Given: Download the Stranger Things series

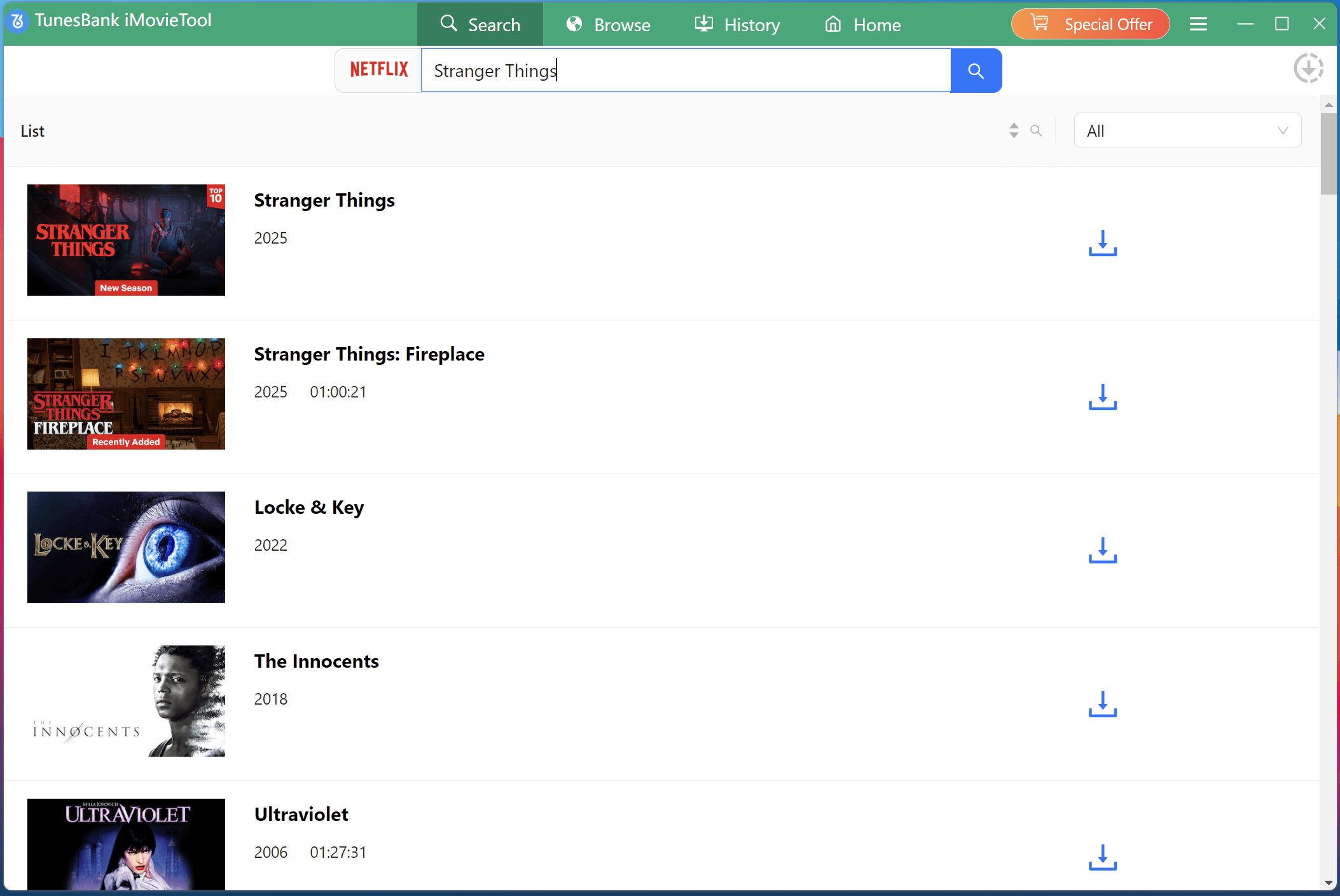Looking at the screenshot, I should (x=1102, y=243).
